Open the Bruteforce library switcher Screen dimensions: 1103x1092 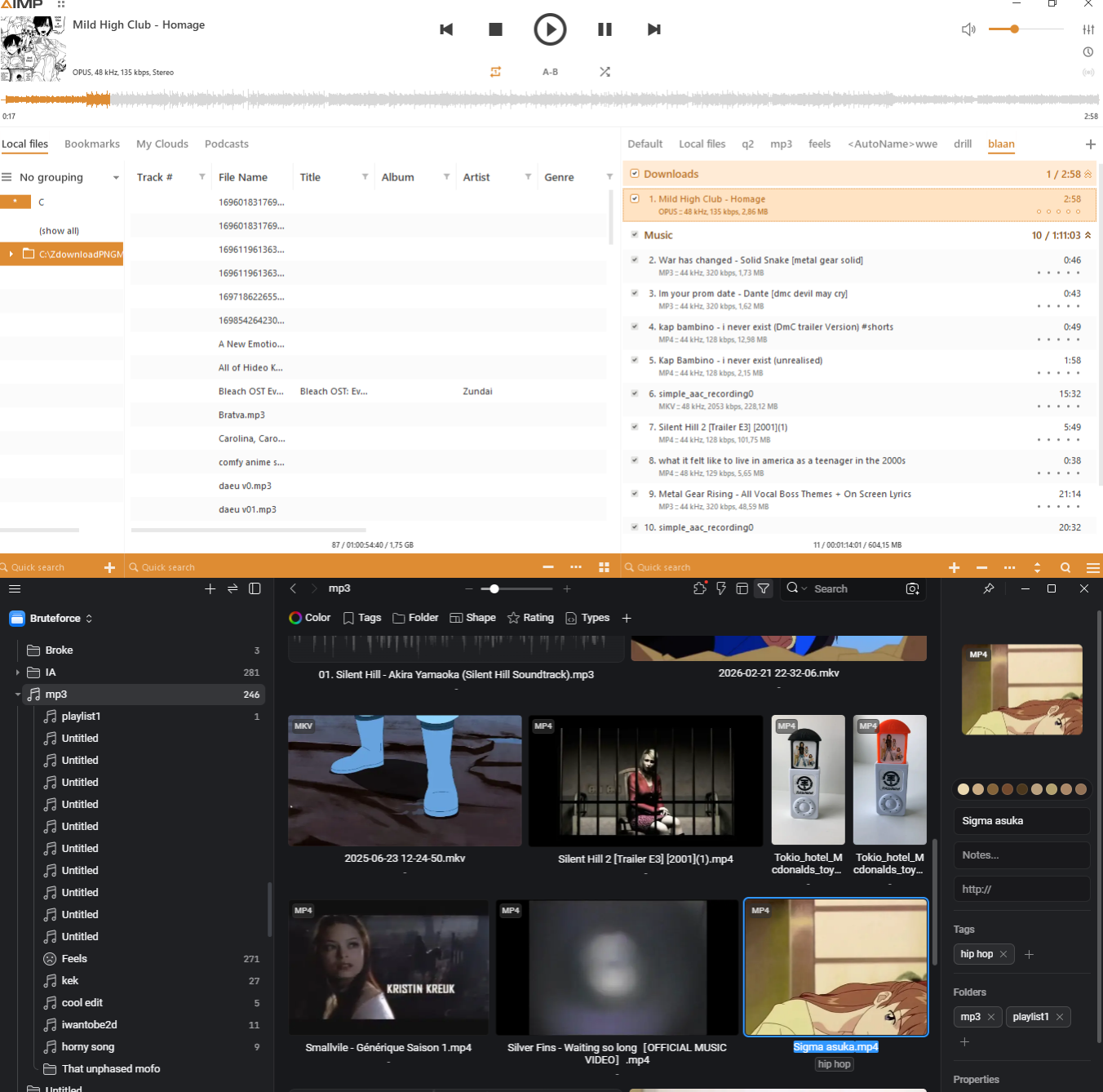pos(51,618)
